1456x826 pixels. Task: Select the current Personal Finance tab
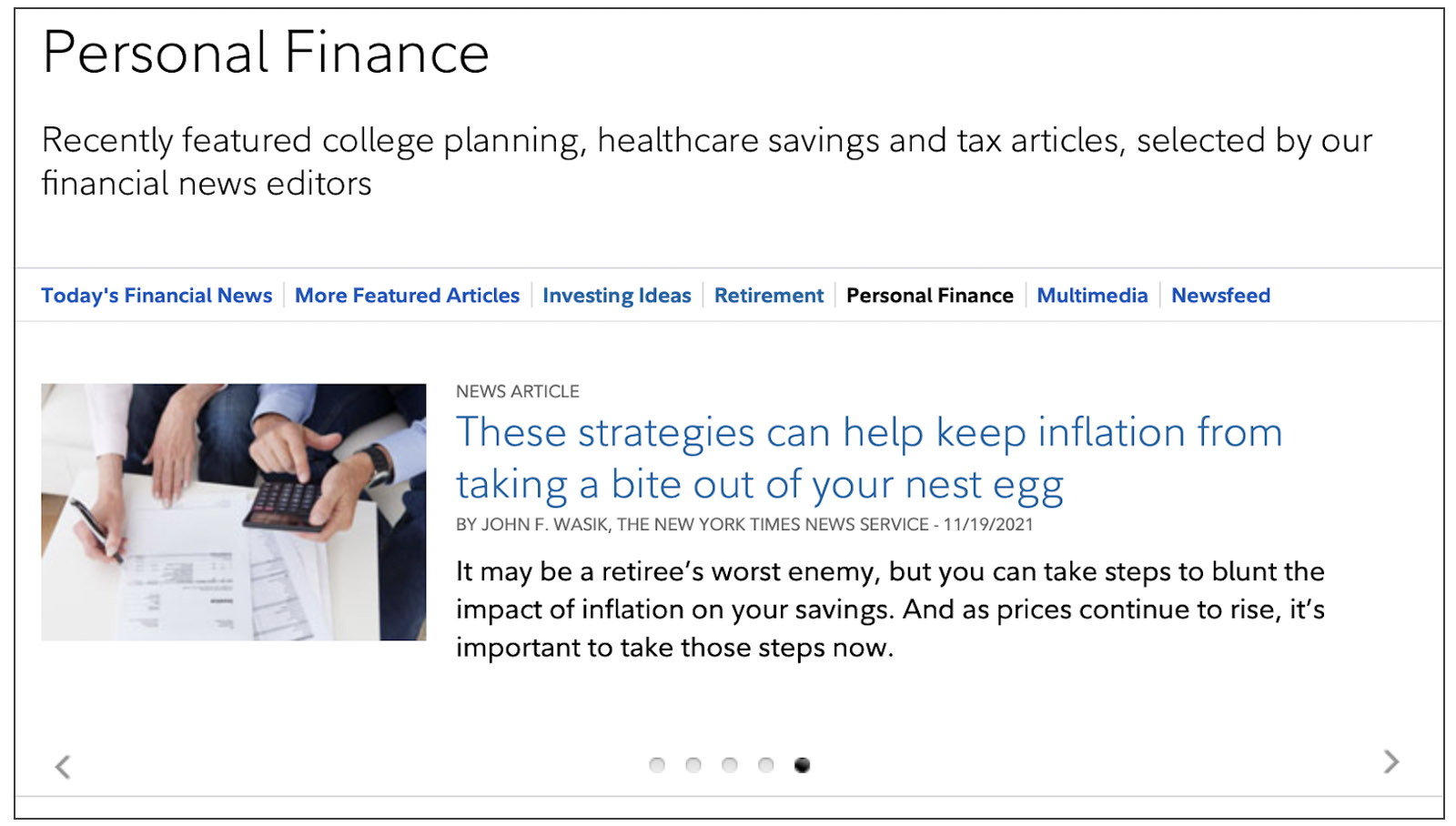tap(929, 296)
